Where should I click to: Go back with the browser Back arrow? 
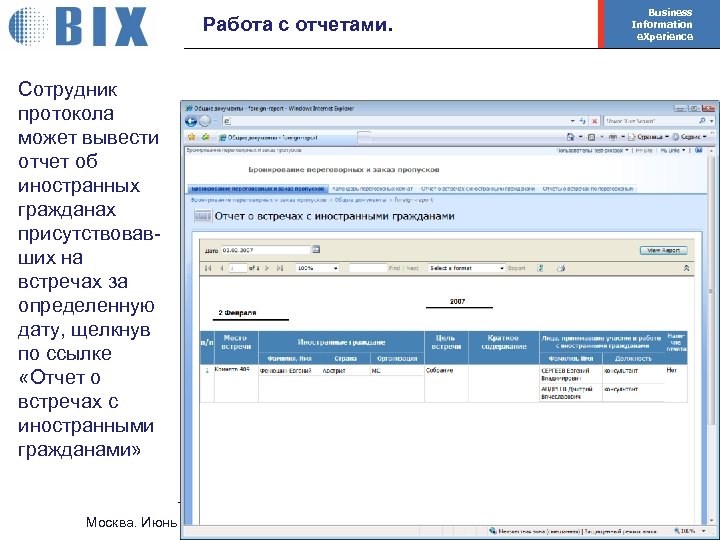[191, 121]
